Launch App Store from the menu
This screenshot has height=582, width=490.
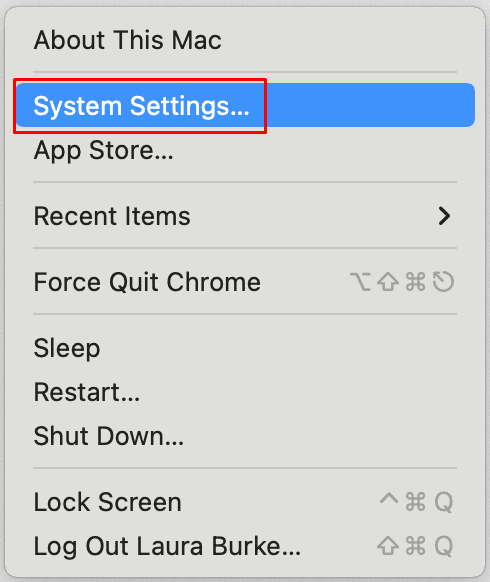pos(245,150)
